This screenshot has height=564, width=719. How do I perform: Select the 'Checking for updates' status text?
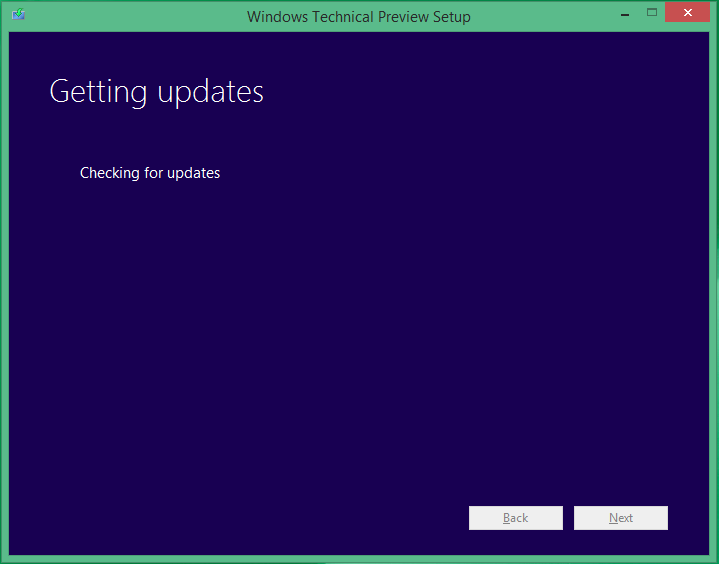[x=150, y=173]
